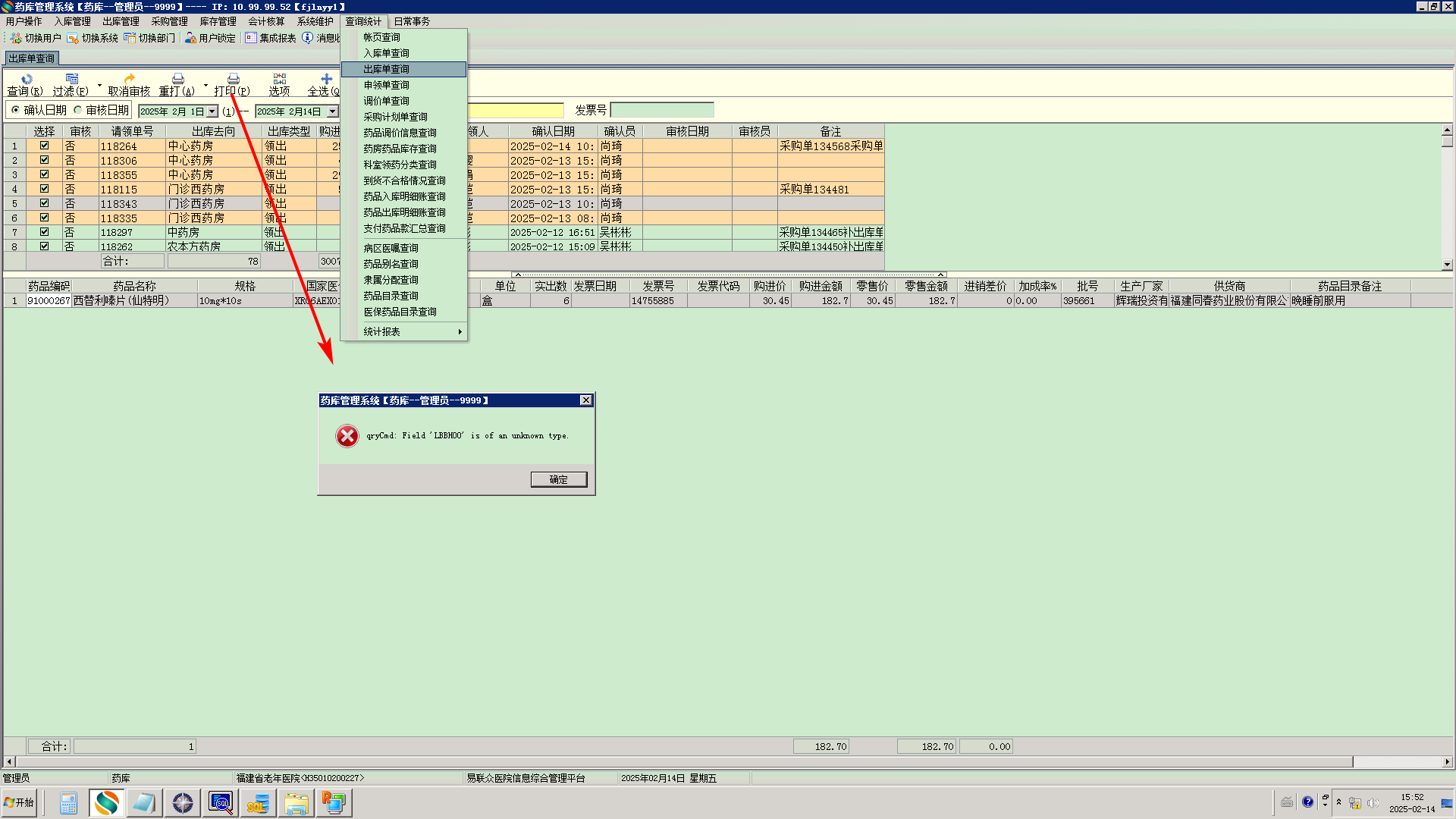Select the 确认日期 radio button

[15, 110]
